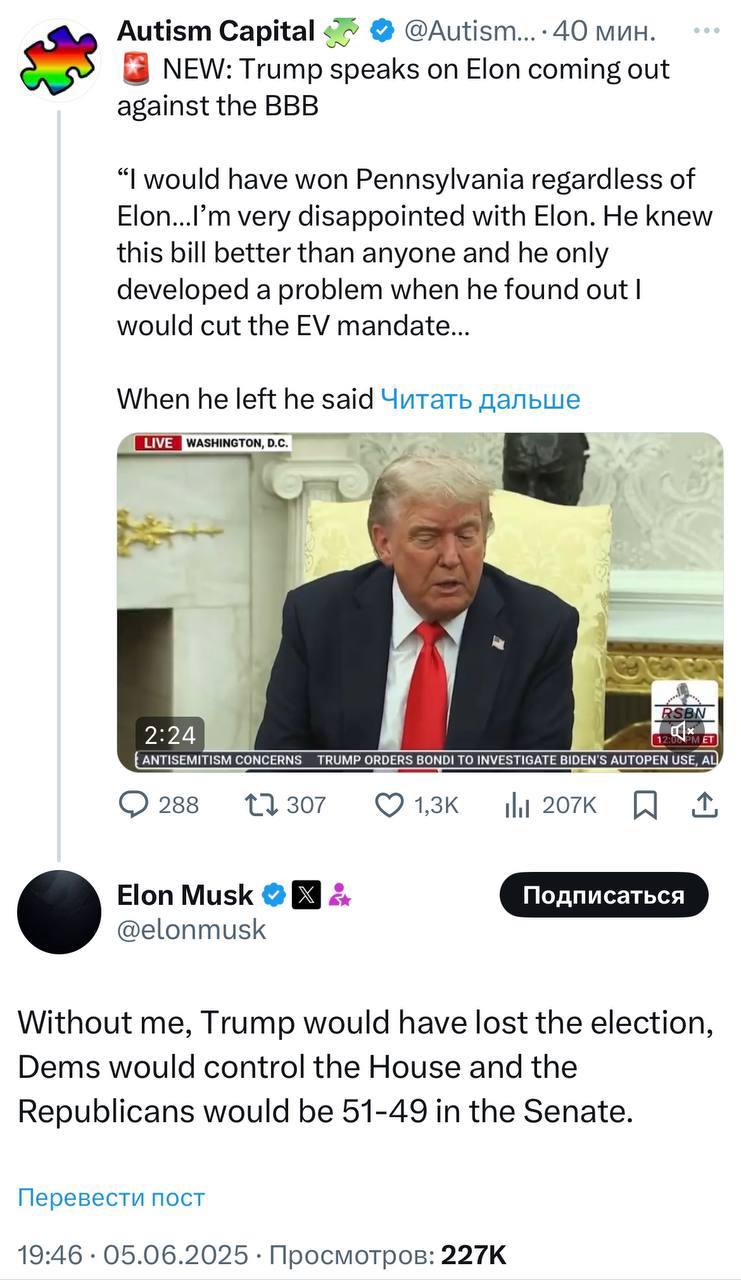This screenshot has width=741, height=1280.
Task: Unmute the video sound icon
Action: click(684, 731)
